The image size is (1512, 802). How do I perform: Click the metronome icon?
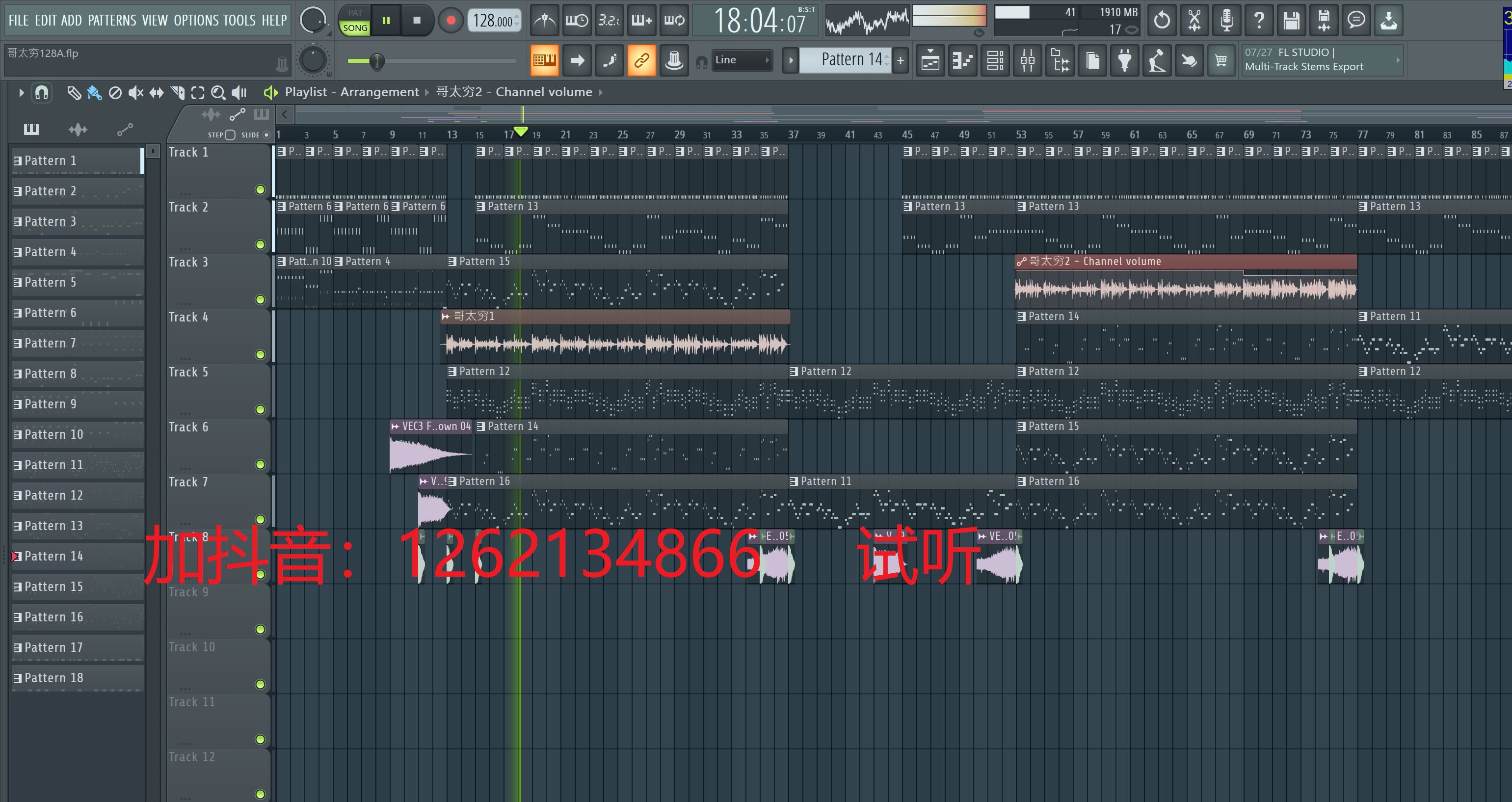point(545,21)
